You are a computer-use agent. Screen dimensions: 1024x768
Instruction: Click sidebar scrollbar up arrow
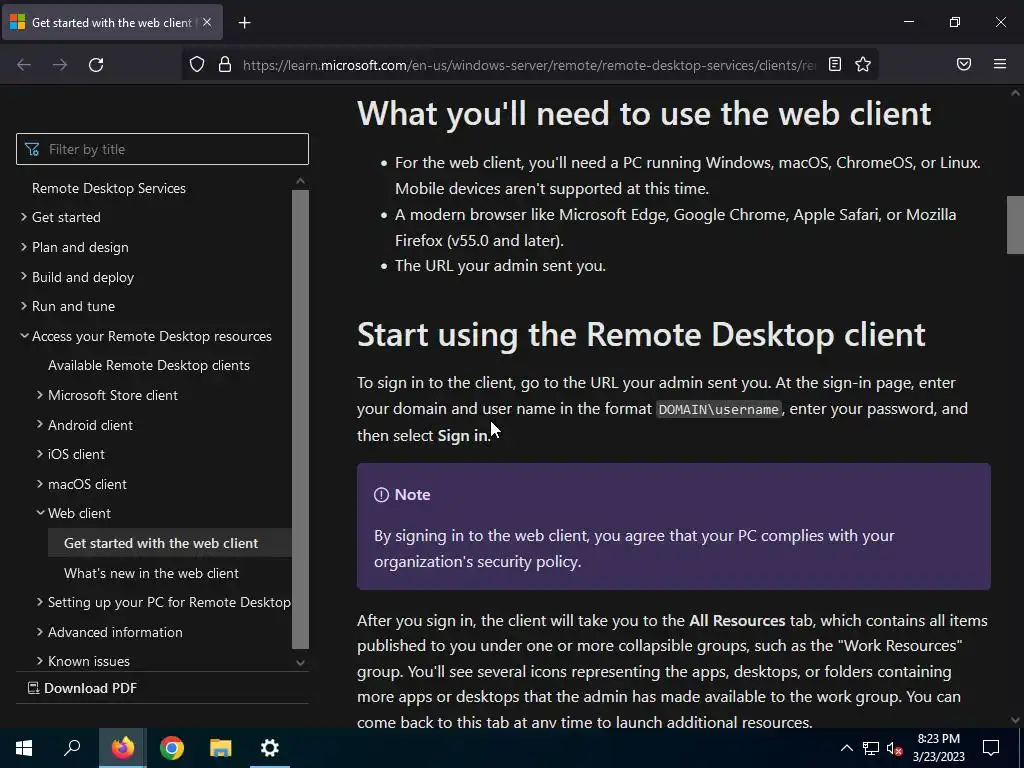[300, 181]
